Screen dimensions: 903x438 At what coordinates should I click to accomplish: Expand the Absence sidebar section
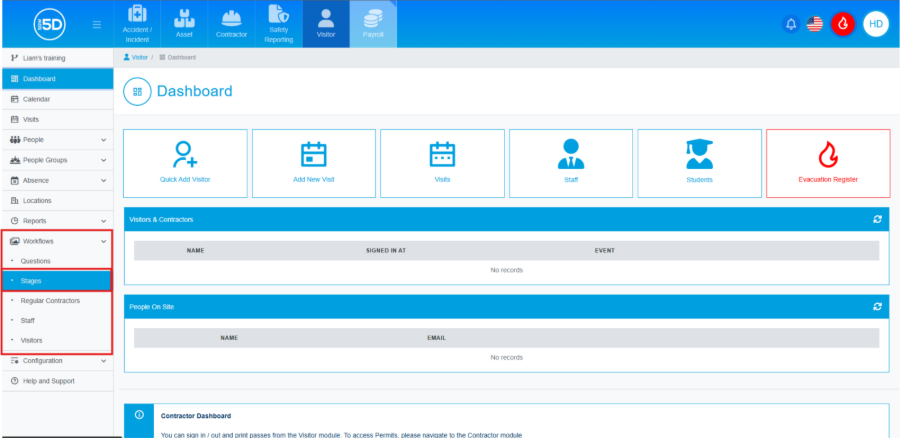point(57,181)
